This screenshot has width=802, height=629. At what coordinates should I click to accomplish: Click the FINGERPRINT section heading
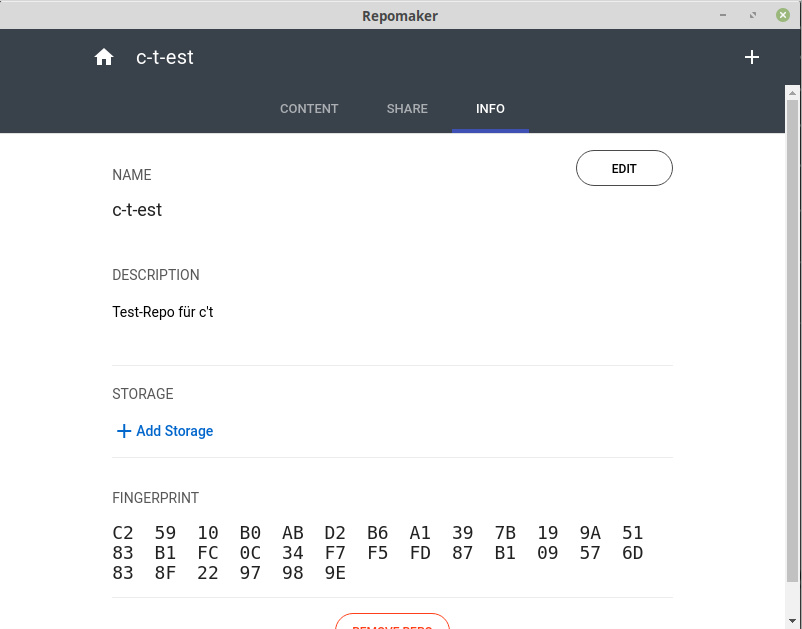point(155,498)
